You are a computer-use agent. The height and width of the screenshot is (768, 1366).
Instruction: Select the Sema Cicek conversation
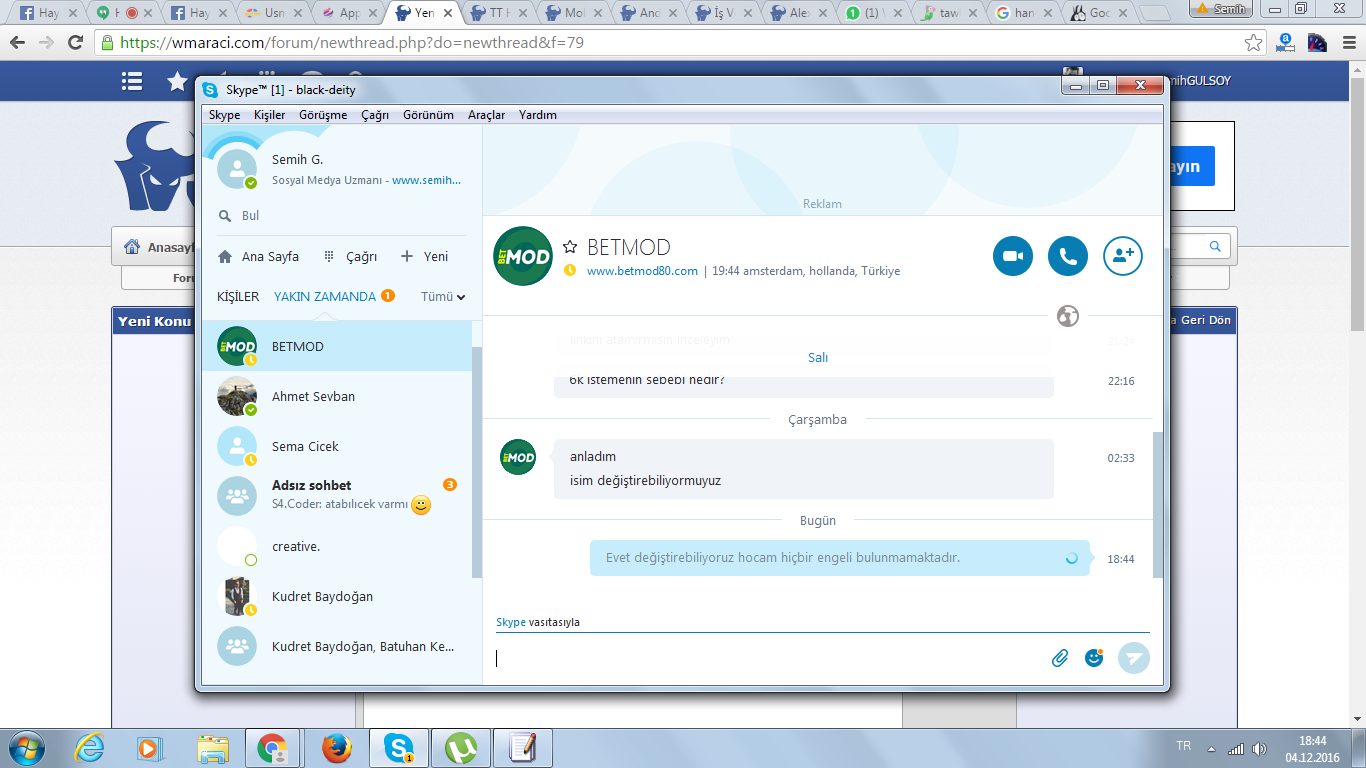[337, 446]
